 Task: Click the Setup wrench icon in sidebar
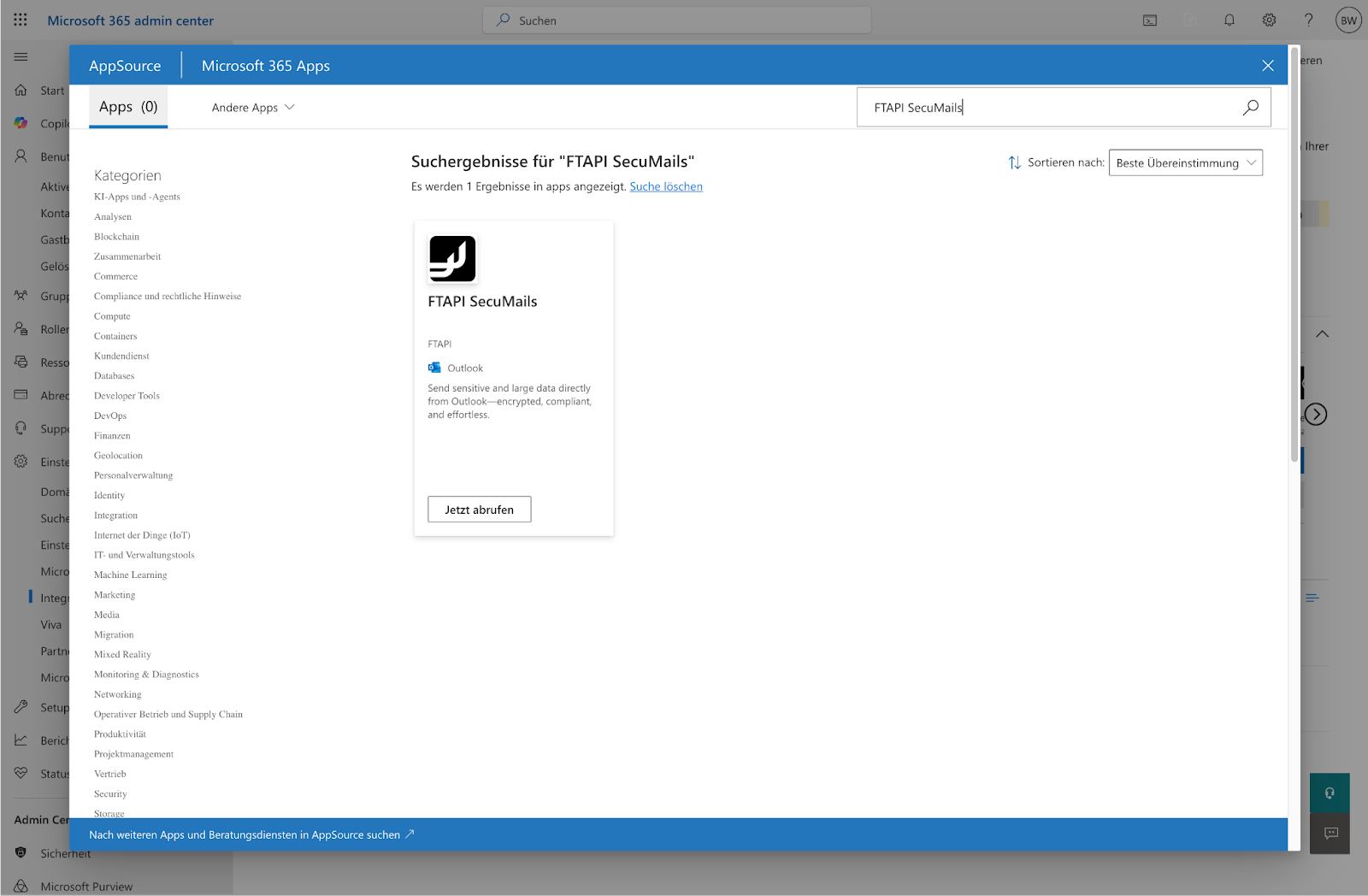coord(21,707)
